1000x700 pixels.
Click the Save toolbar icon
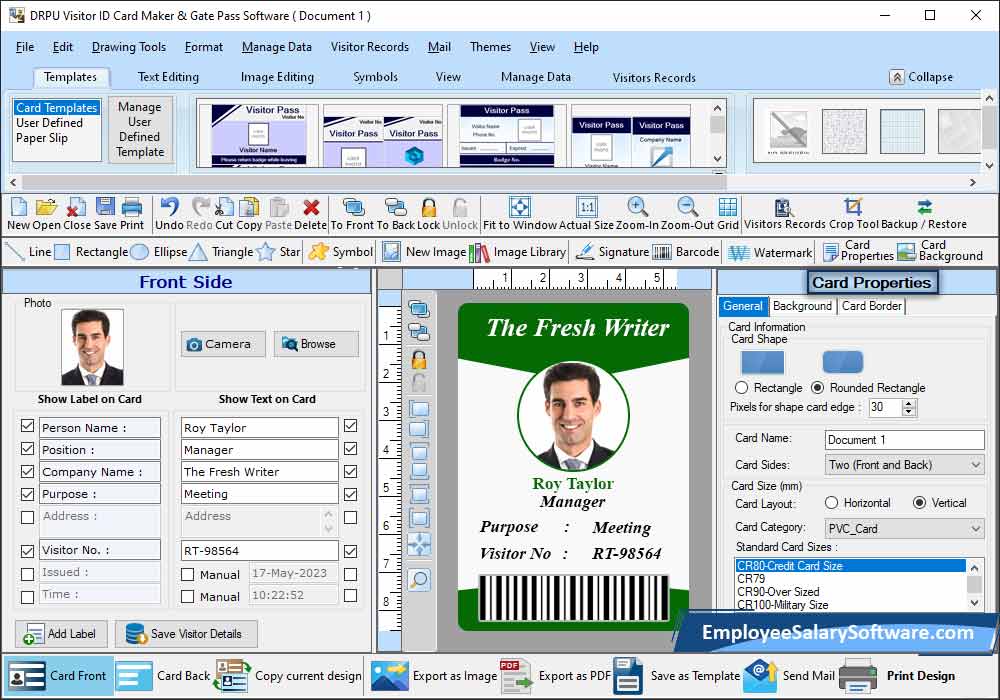coord(105,207)
